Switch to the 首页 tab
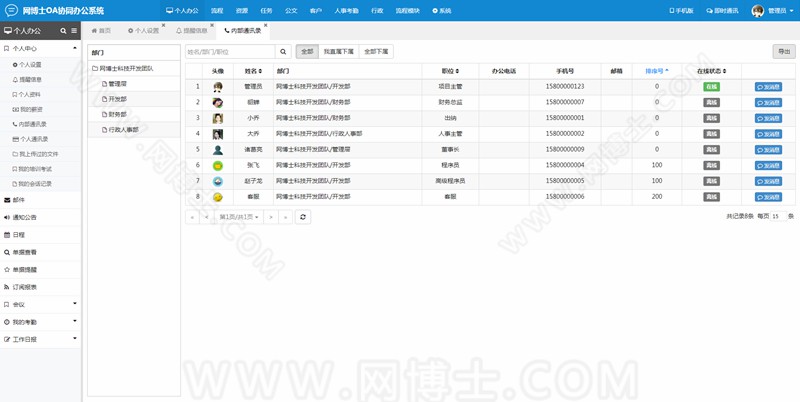Screen dimensions: 800x402 point(101,31)
